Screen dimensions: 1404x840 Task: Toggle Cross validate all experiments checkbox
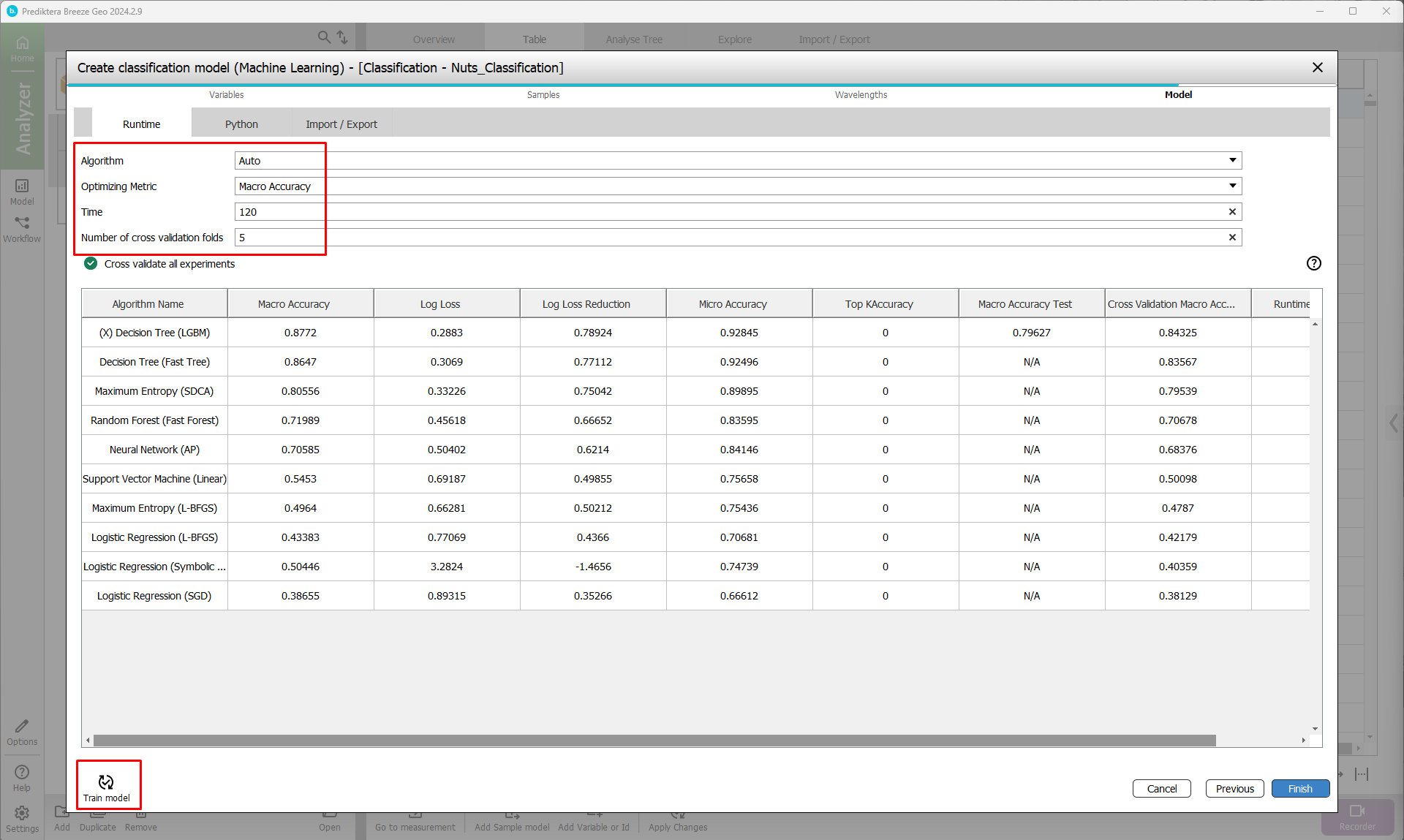coord(91,264)
